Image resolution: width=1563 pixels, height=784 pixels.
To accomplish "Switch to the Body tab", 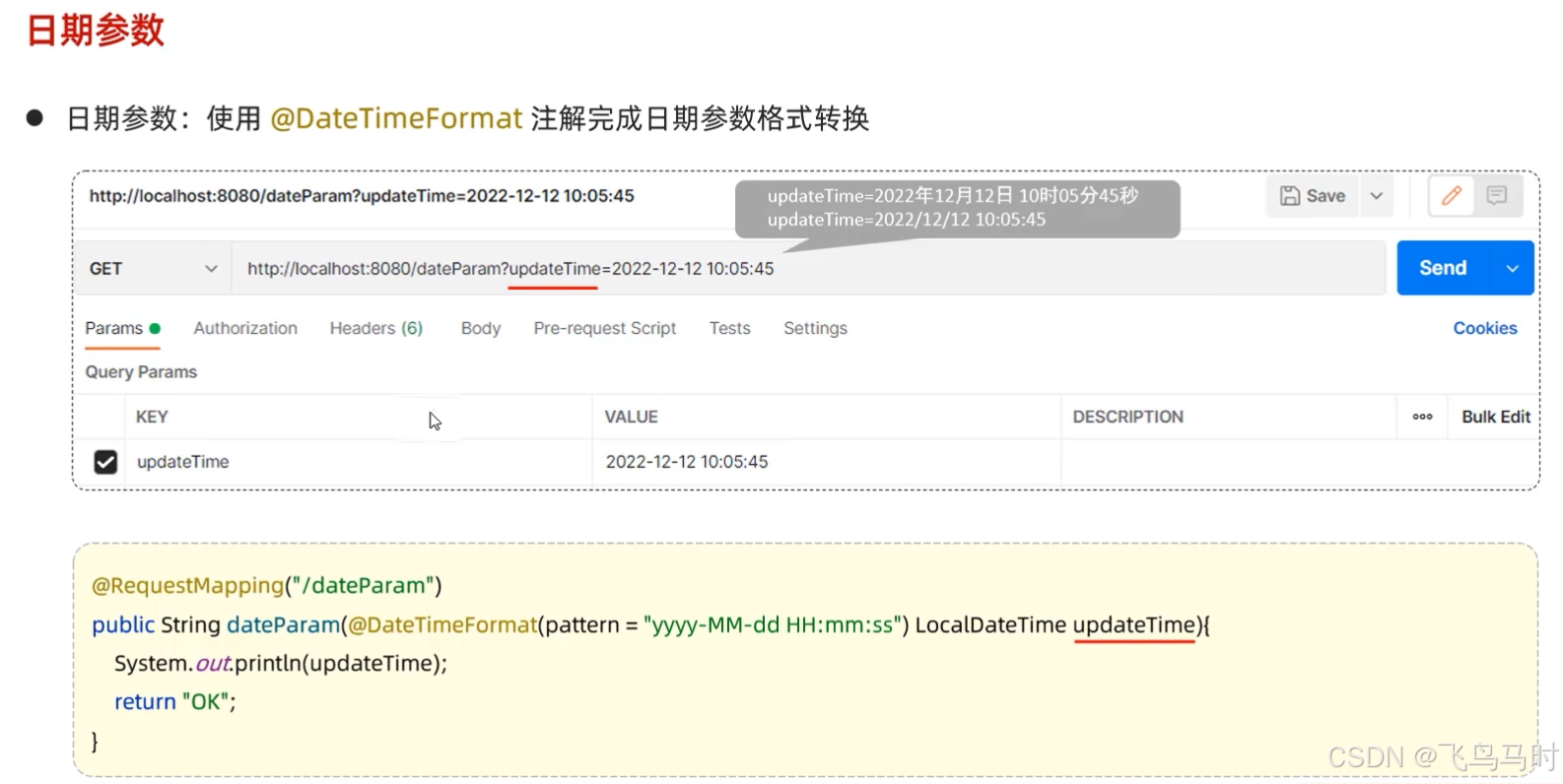I will [x=481, y=329].
